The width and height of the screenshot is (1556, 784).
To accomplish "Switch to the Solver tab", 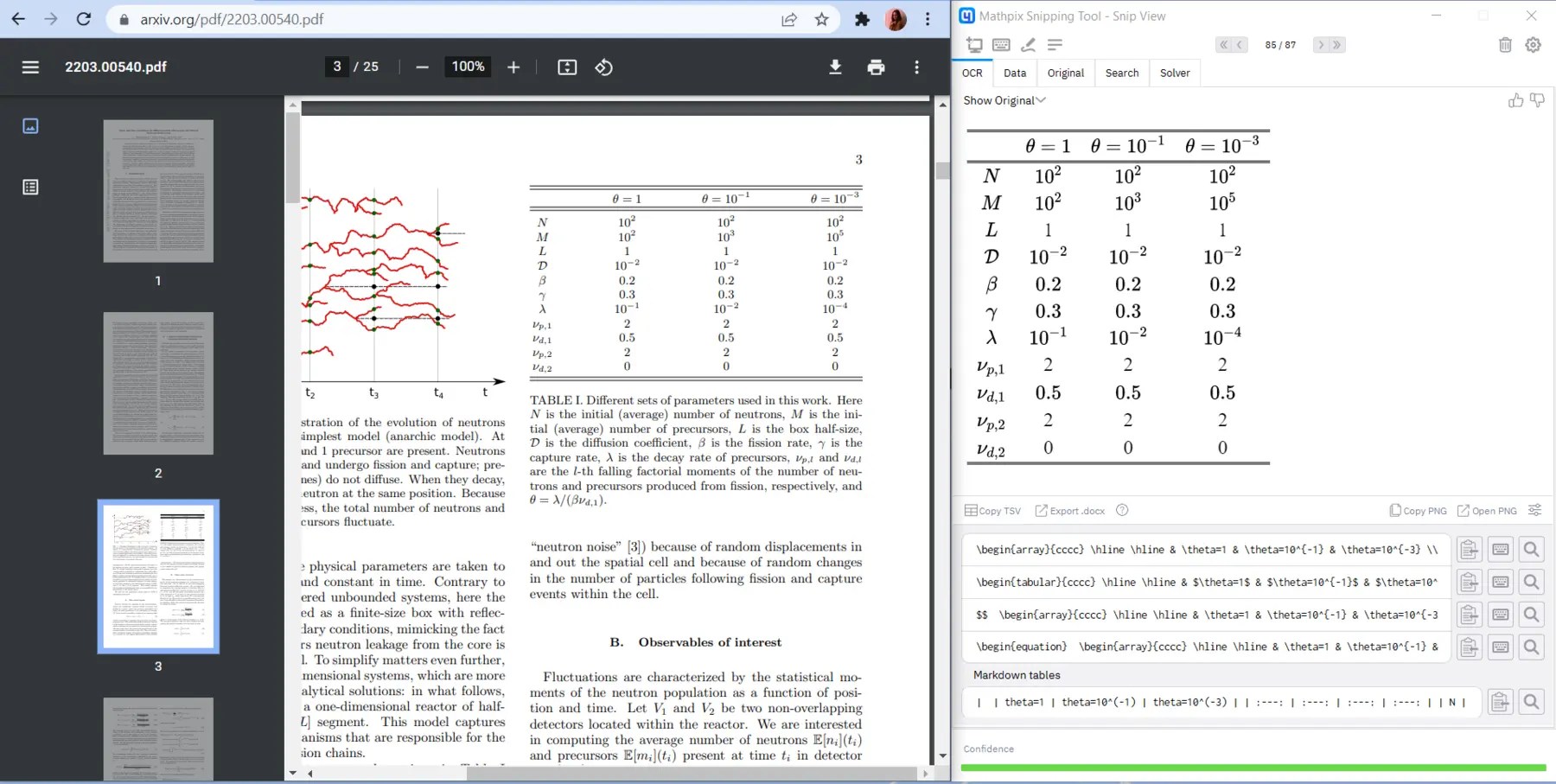I will (1175, 73).
